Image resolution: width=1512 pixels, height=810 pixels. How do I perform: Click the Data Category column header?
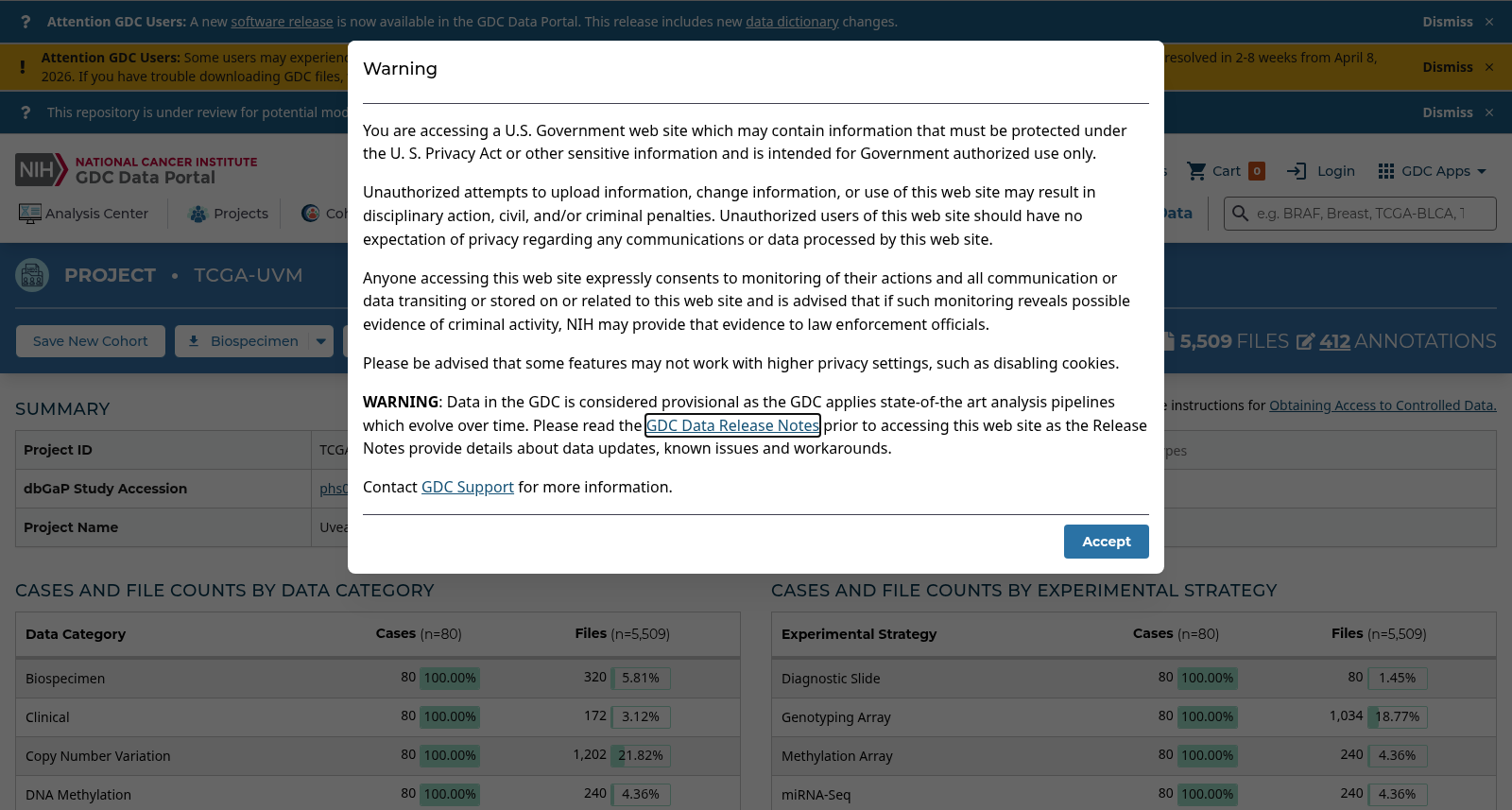76,634
